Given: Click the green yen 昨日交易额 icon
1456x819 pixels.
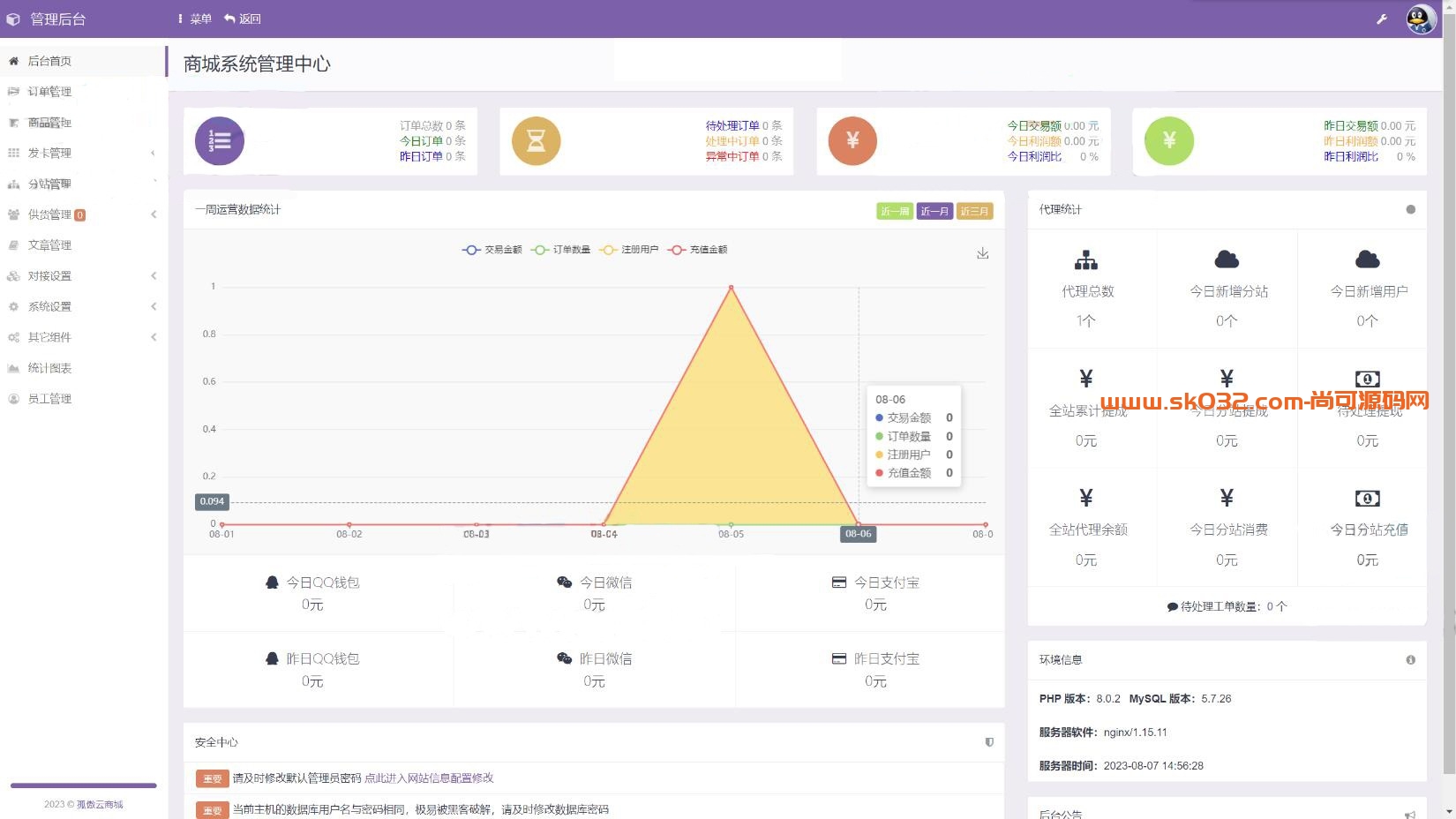Looking at the screenshot, I should coord(1169,141).
